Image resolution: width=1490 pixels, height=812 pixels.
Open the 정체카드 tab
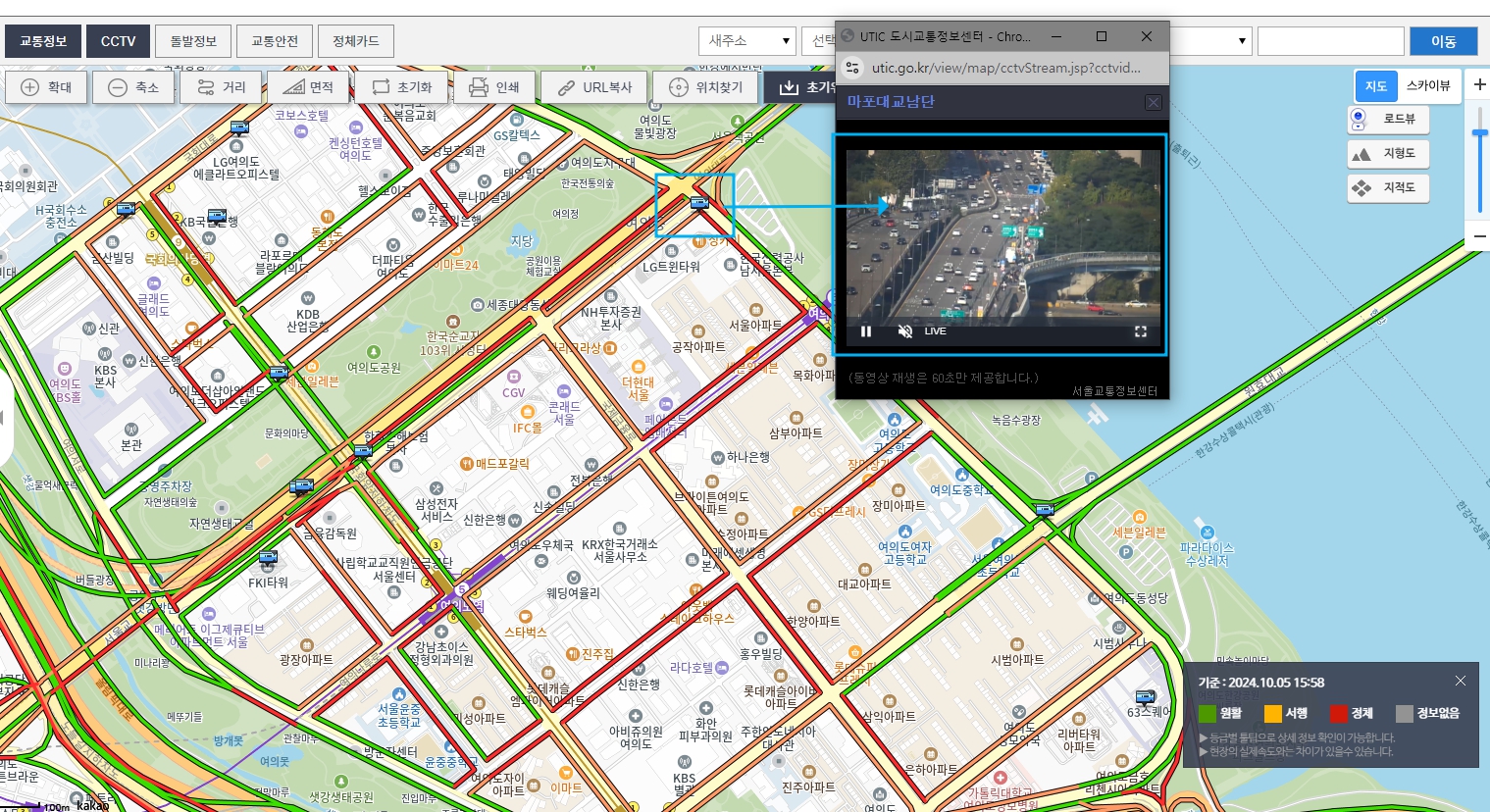(x=355, y=41)
